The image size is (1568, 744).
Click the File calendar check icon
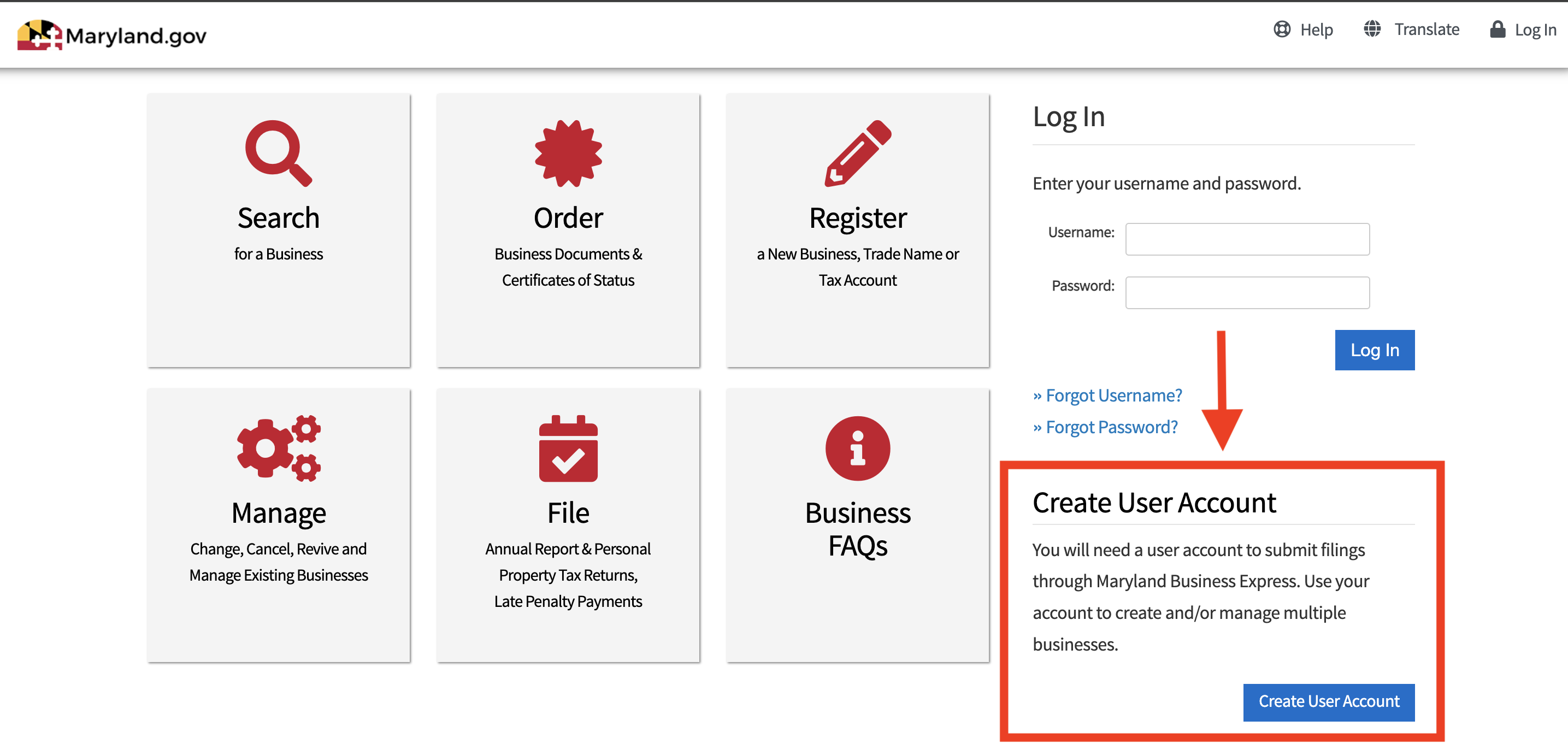(x=568, y=448)
